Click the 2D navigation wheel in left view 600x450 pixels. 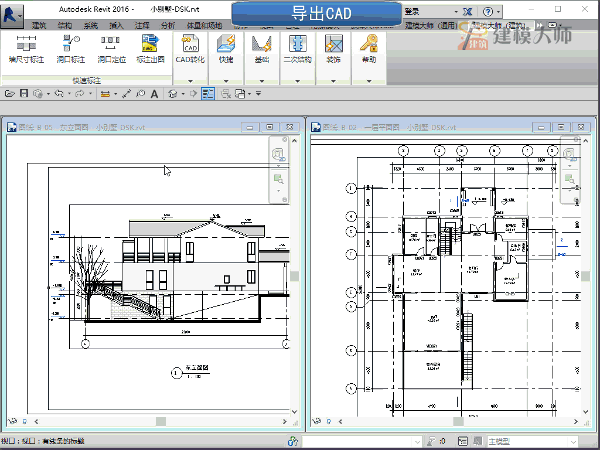click(279, 155)
